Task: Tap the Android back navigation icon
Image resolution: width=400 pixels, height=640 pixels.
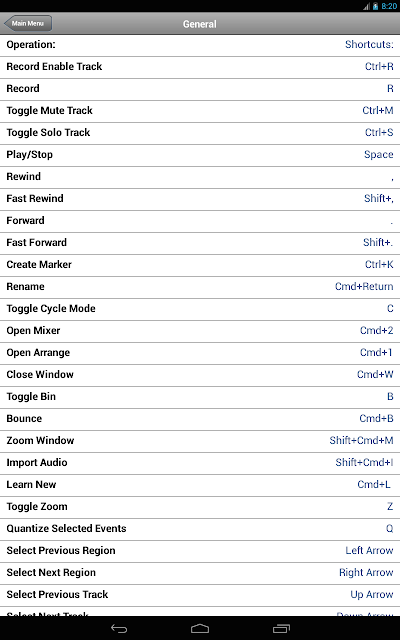Action: (119, 629)
